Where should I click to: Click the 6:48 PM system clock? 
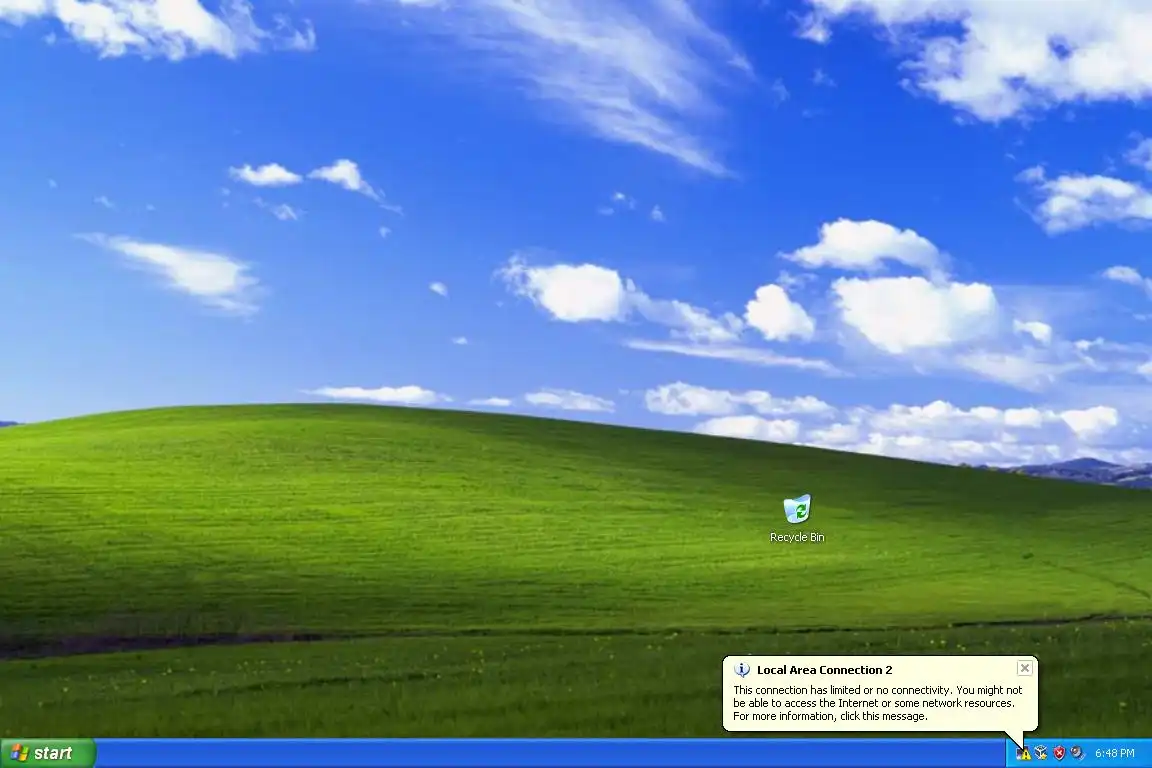coord(1115,753)
